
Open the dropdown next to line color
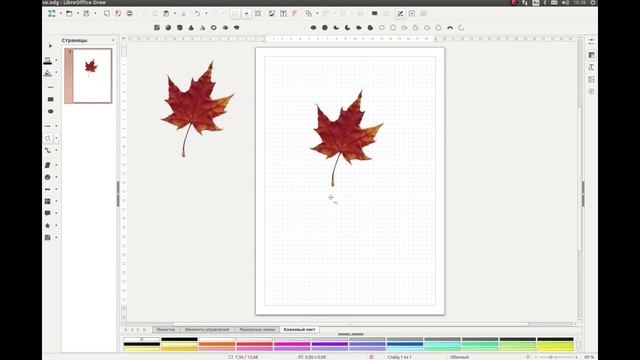tap(56, 60)
